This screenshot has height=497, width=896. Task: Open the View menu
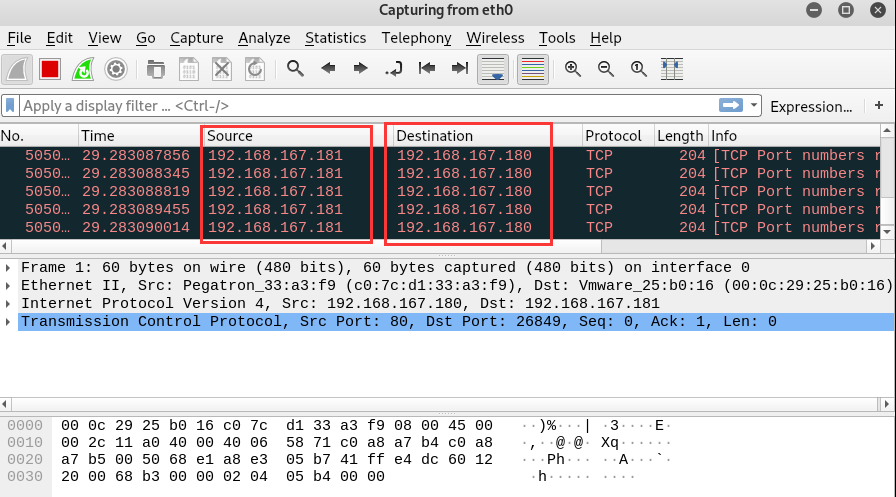[x=105, y=38]
